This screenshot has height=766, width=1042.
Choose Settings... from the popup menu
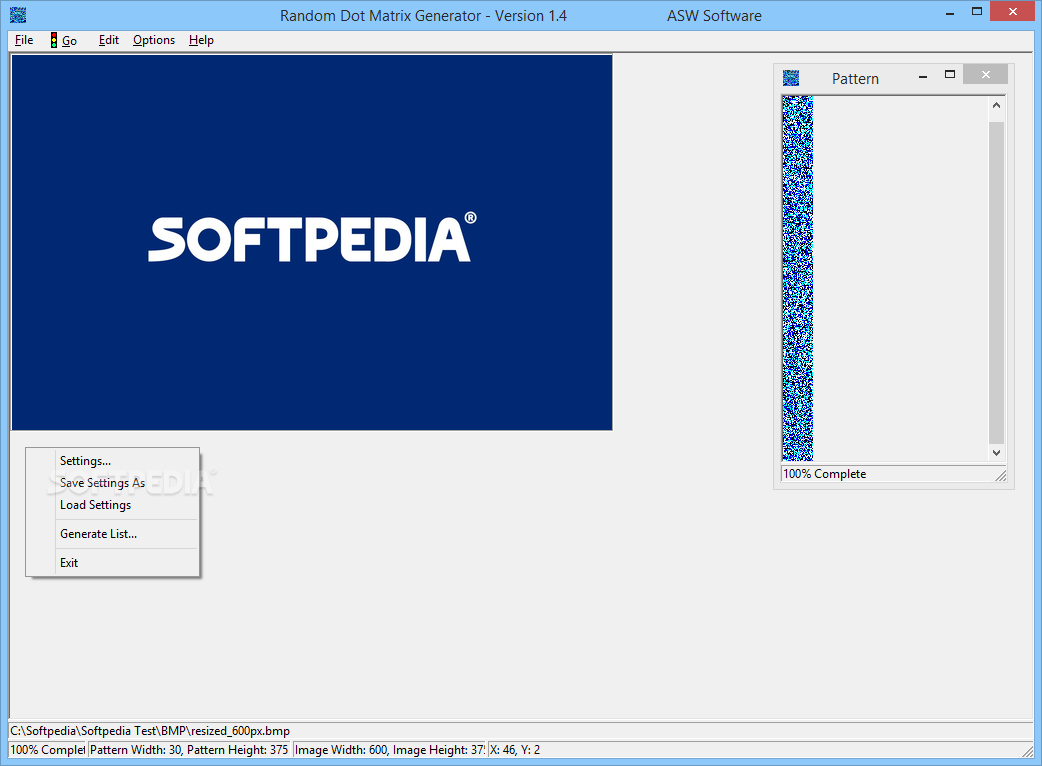point(112,460)
